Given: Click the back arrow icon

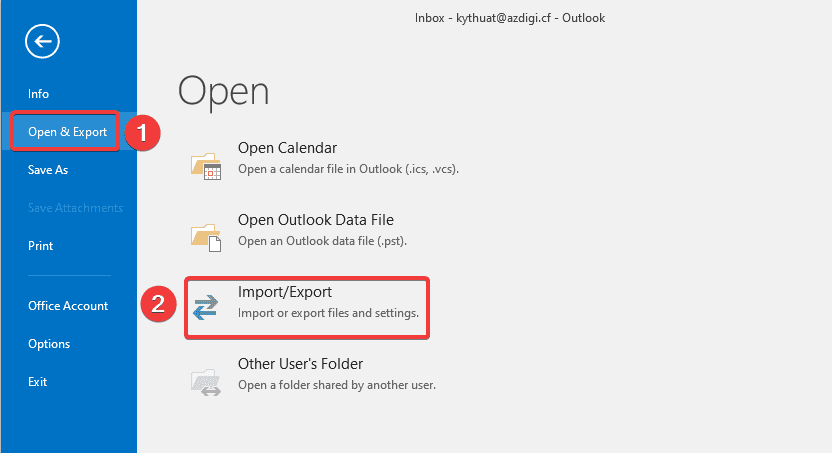Looking at the screenshot, I should click(x=45, y=41).
